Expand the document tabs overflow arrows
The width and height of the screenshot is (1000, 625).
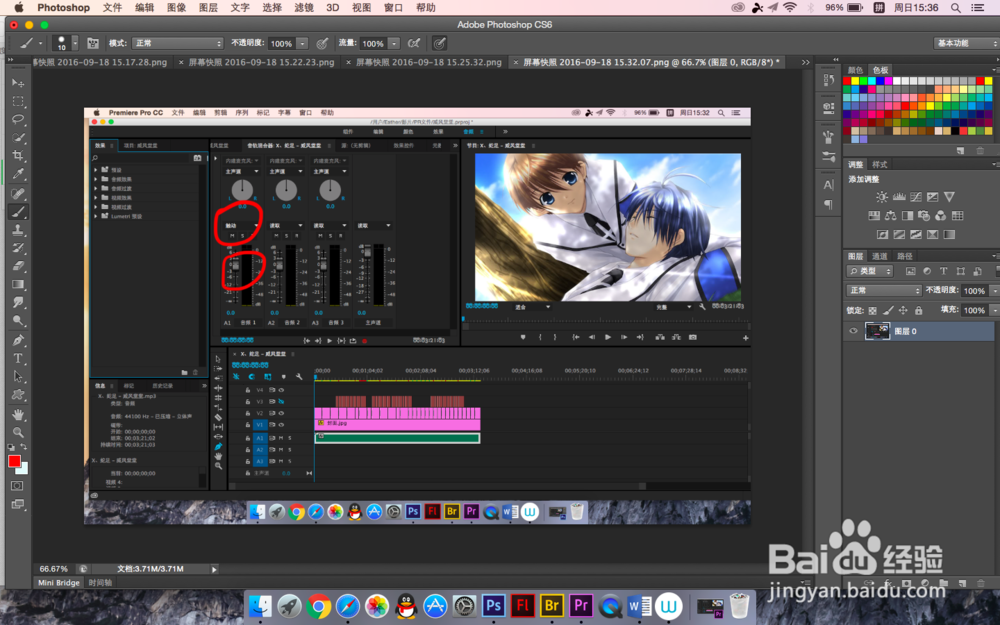coord(805,62)
